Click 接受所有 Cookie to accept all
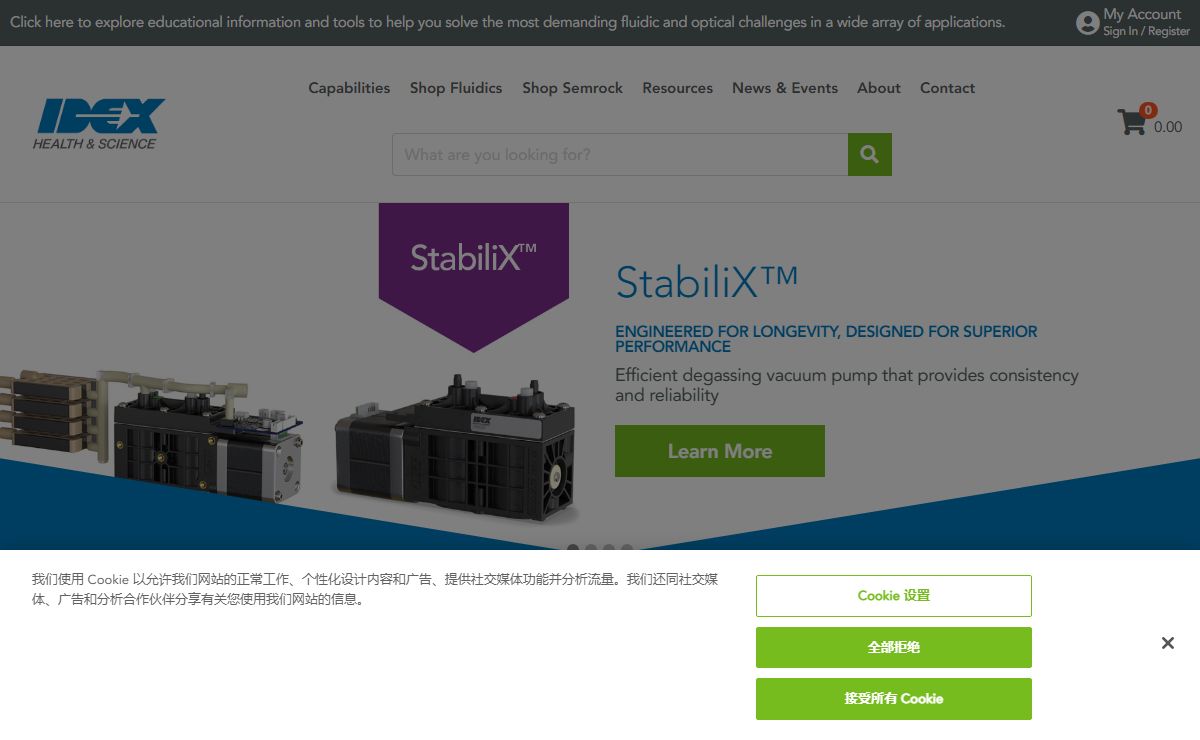The height and width of the screenshot is (740, 1200). point(894,699)
